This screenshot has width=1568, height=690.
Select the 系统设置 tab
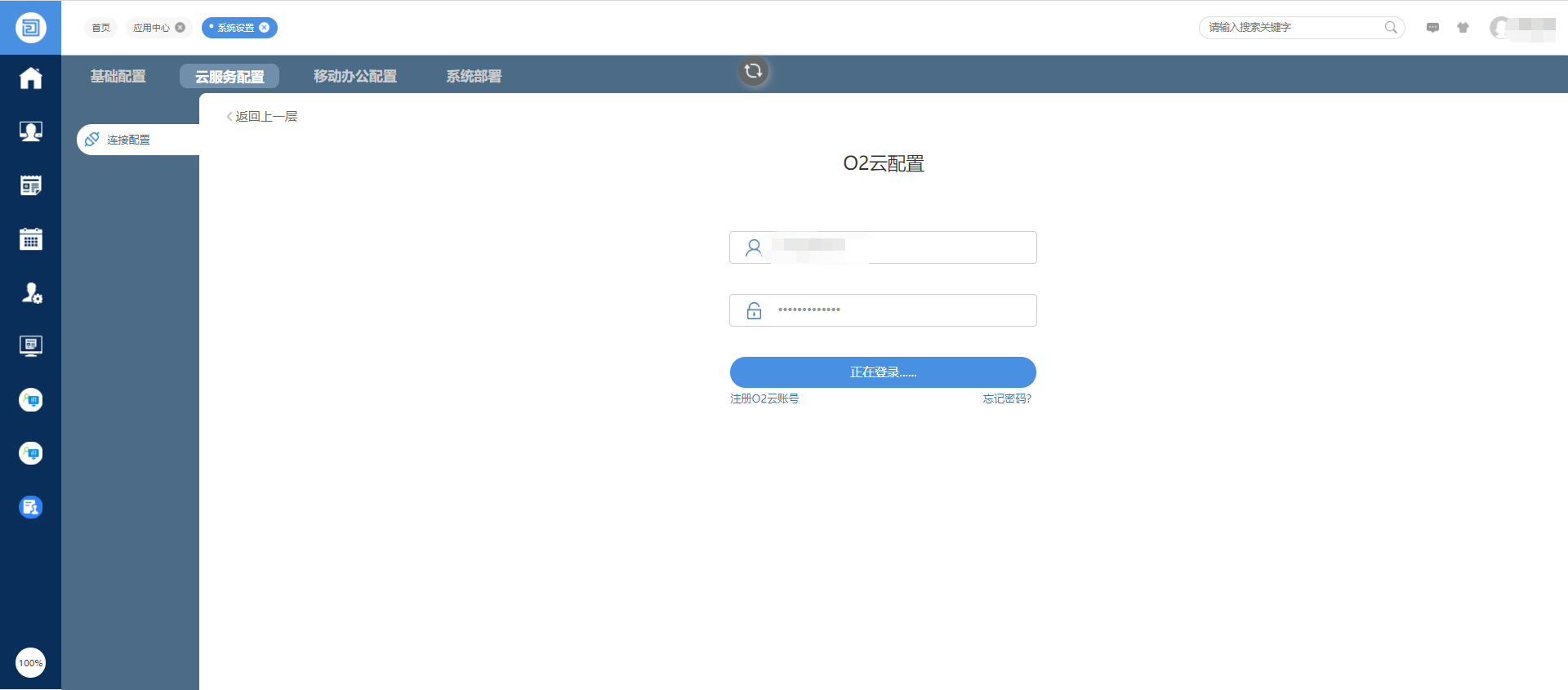235,28
